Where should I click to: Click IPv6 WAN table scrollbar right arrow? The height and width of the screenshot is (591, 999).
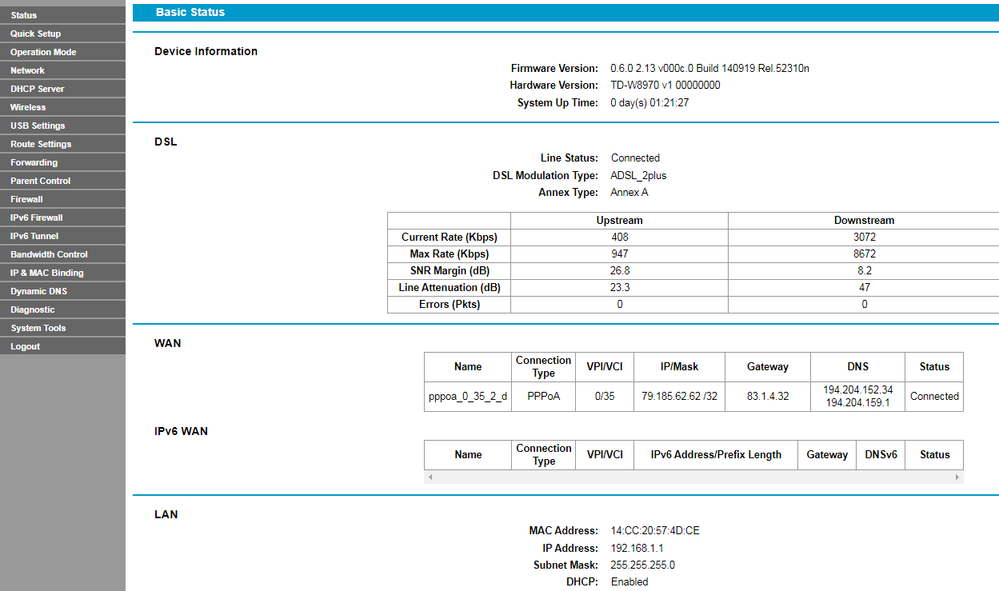click(x=957, y=477)
